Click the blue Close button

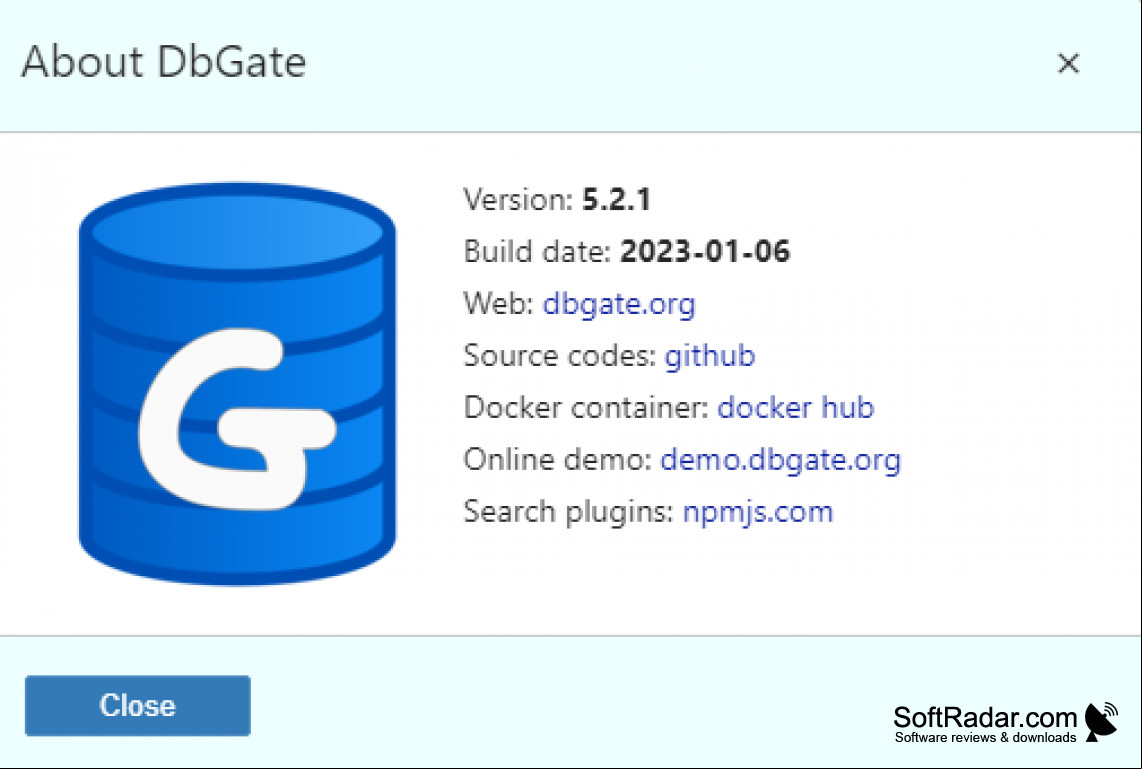(138, 705)
